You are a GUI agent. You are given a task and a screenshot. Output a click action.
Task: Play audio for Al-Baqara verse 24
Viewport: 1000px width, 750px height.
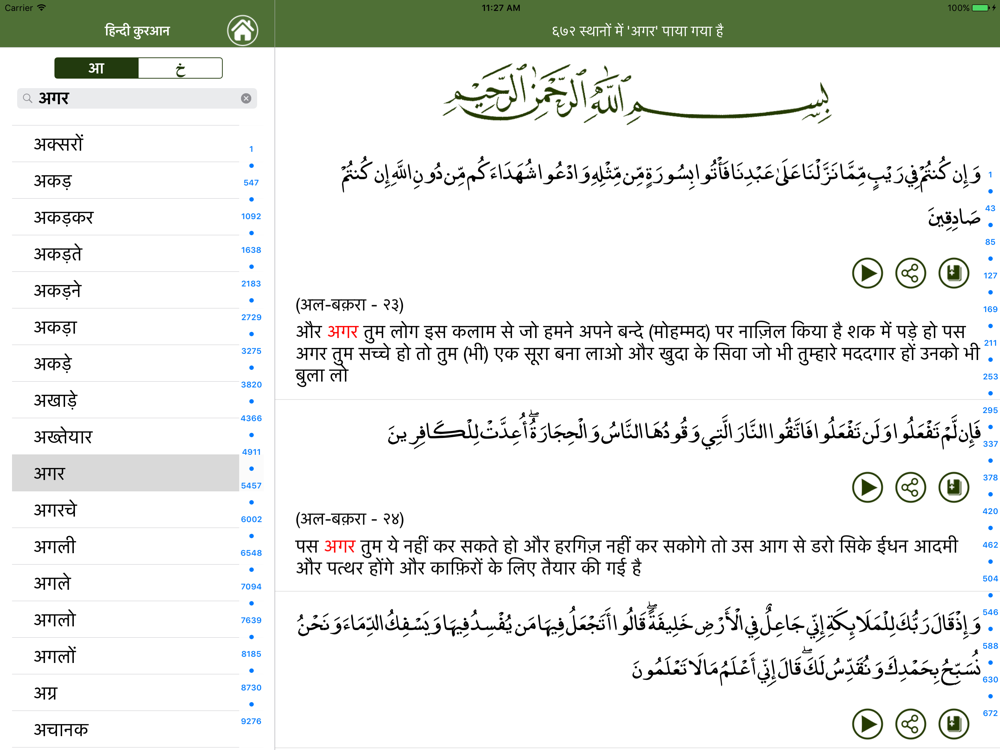coord(867,487)
